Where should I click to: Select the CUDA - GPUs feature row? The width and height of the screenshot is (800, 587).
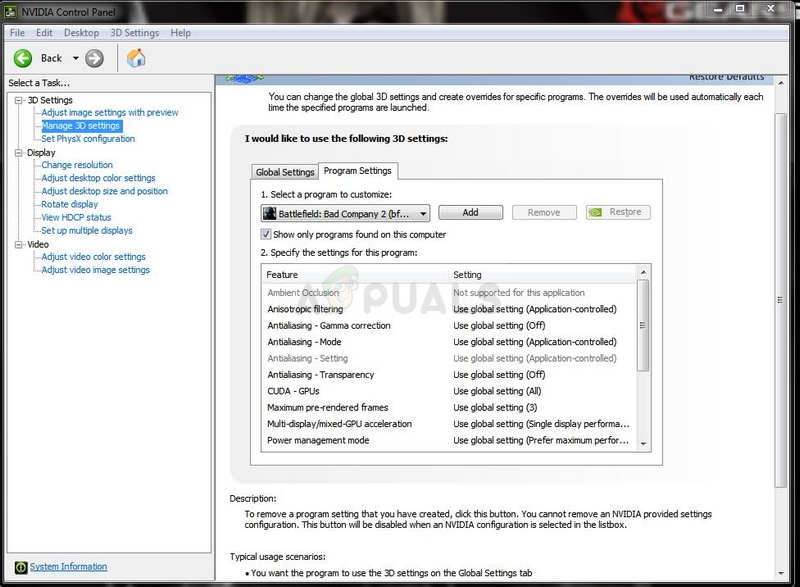pyautogui.click(x=449, y=391)
